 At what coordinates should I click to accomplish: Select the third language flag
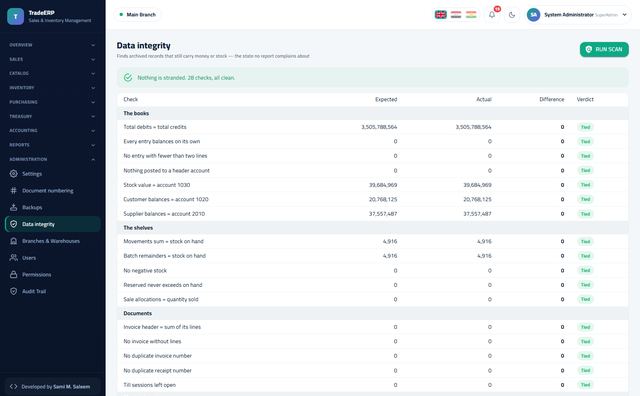(x=471, y=15)
